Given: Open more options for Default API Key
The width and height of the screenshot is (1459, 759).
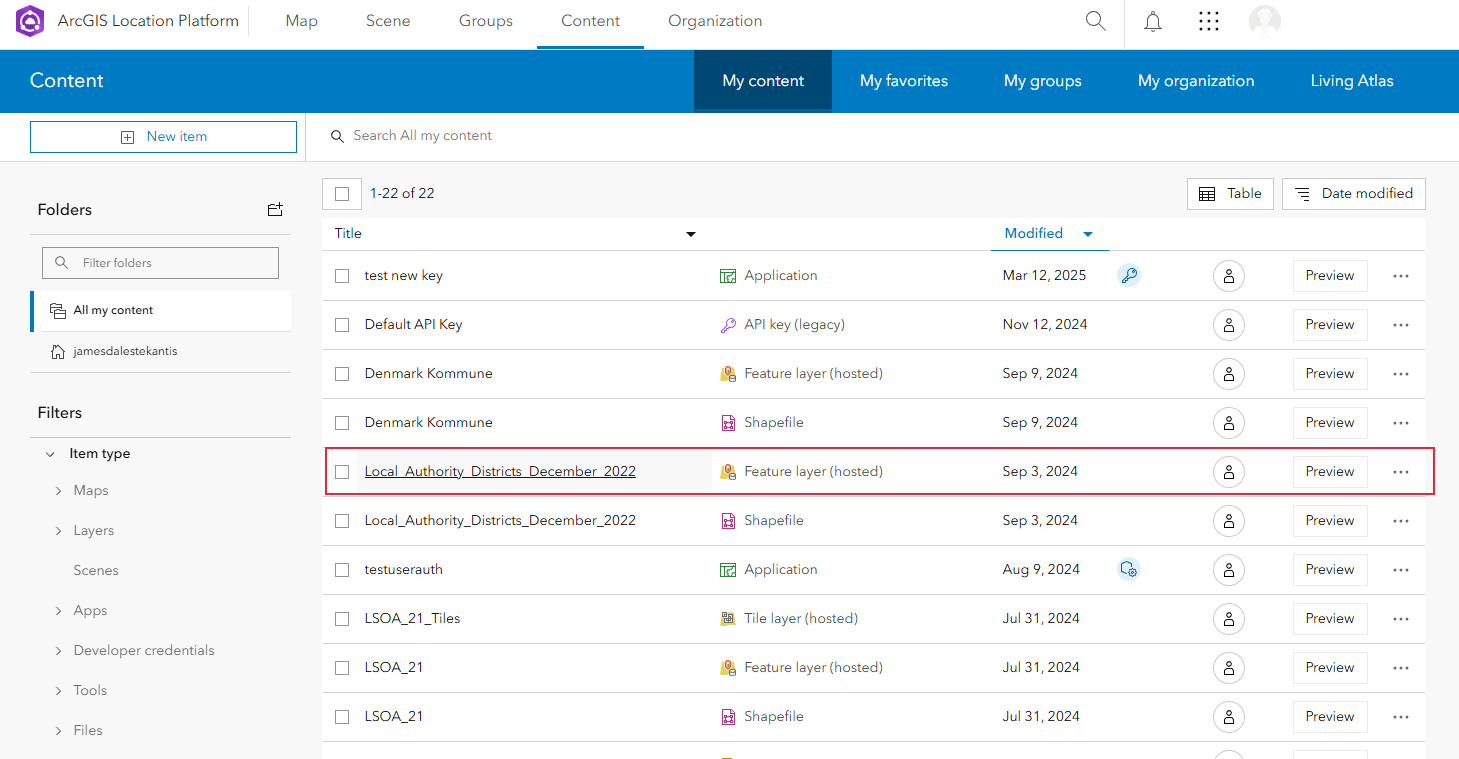Looking at the screenshot, I should 1400,325.
